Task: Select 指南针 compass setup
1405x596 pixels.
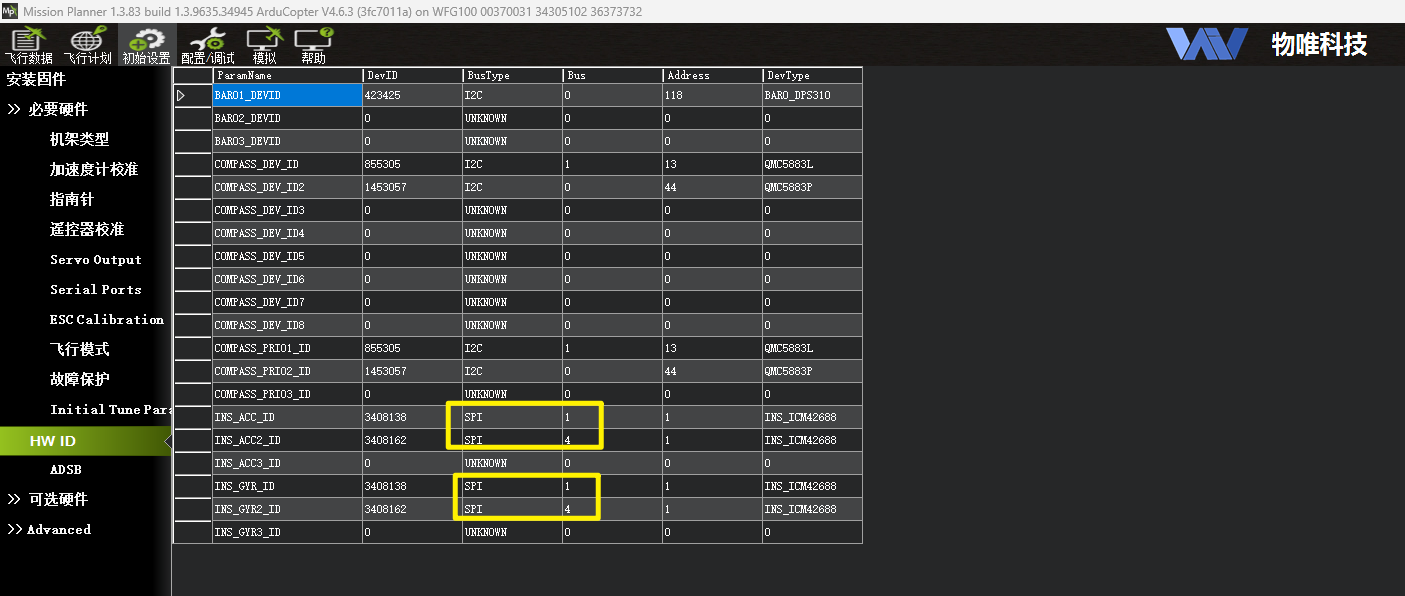Action: click(72, 199)
